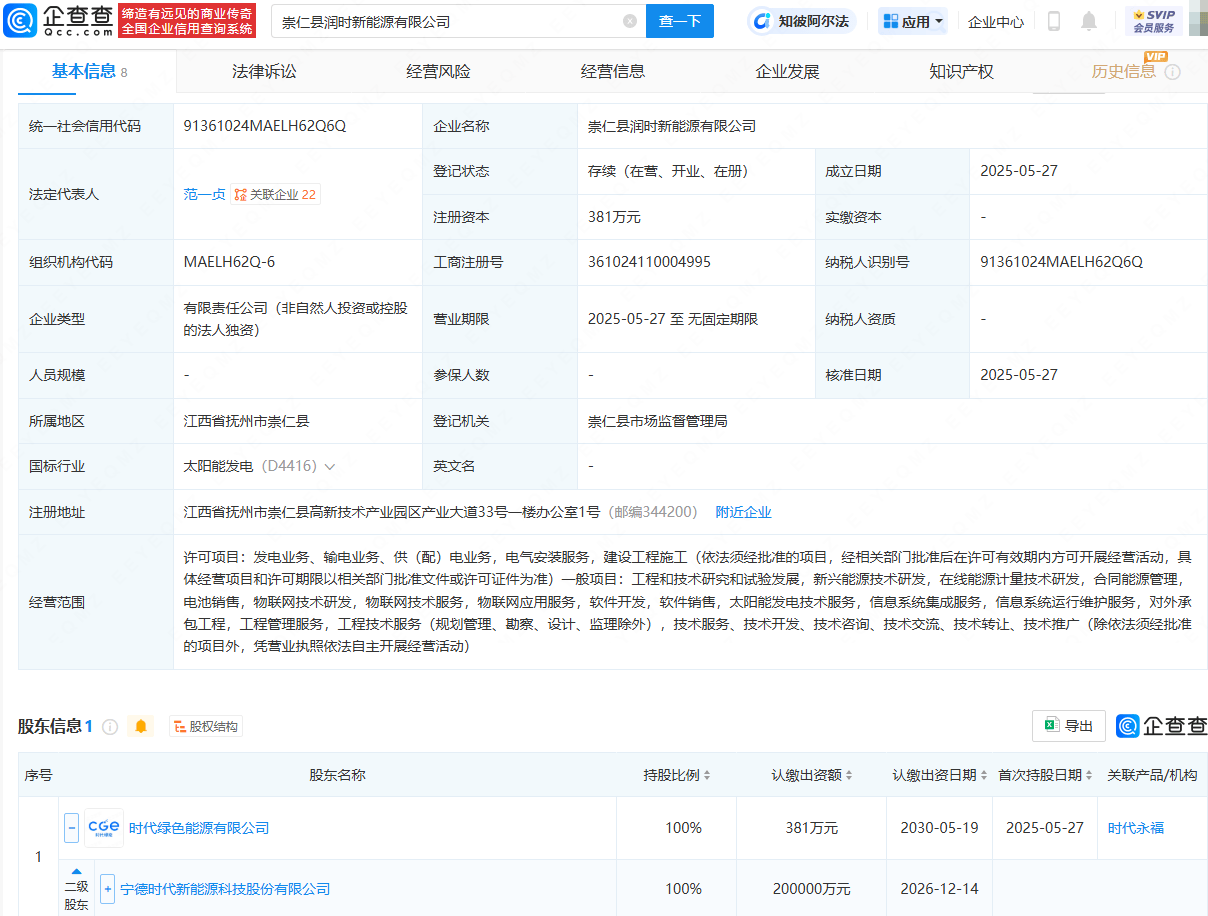Go to 企业中心
This screenshot has height=916, width=1208.
tap(995, 21)
